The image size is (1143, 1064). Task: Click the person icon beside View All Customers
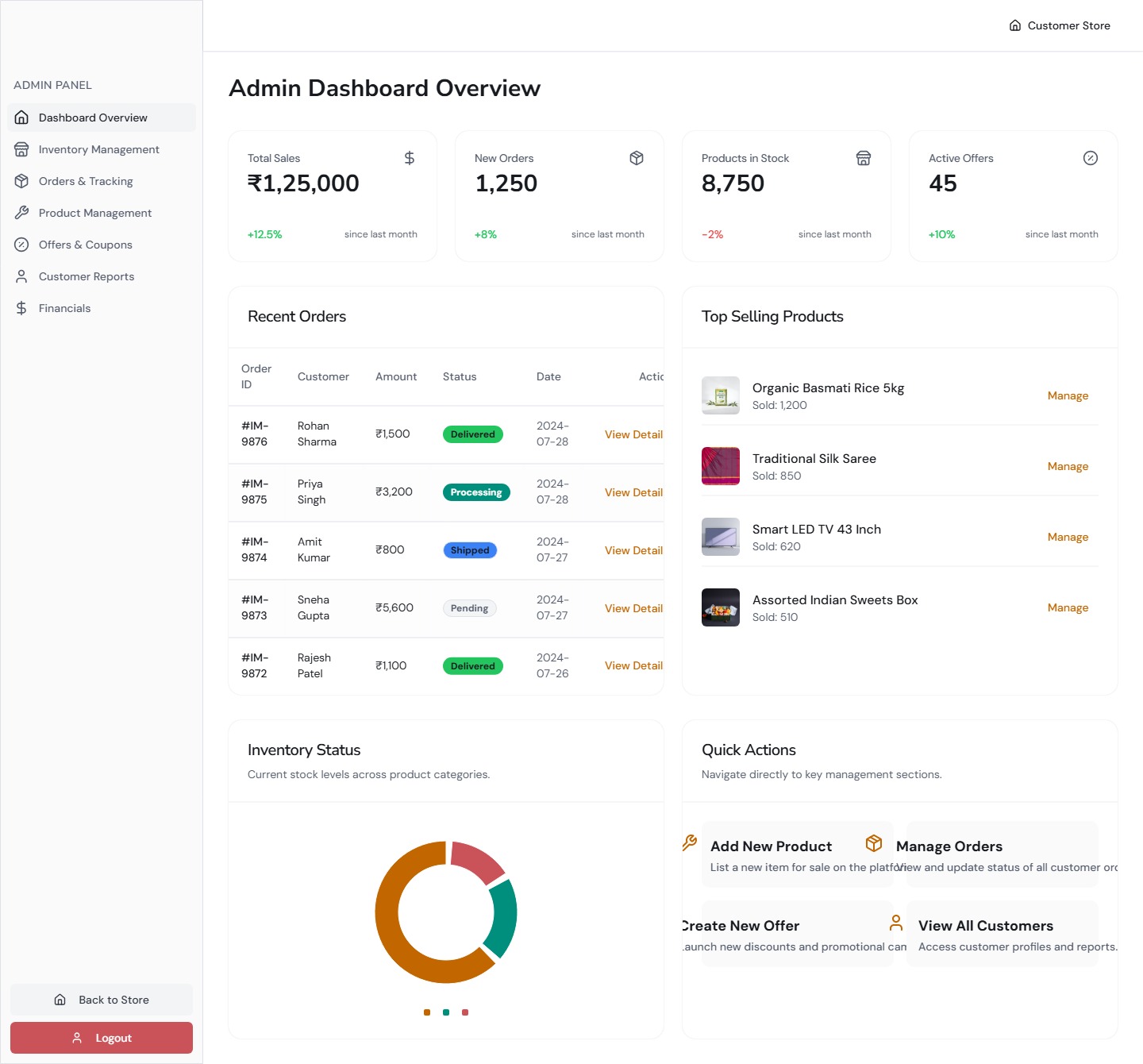[x=896, y=923]
